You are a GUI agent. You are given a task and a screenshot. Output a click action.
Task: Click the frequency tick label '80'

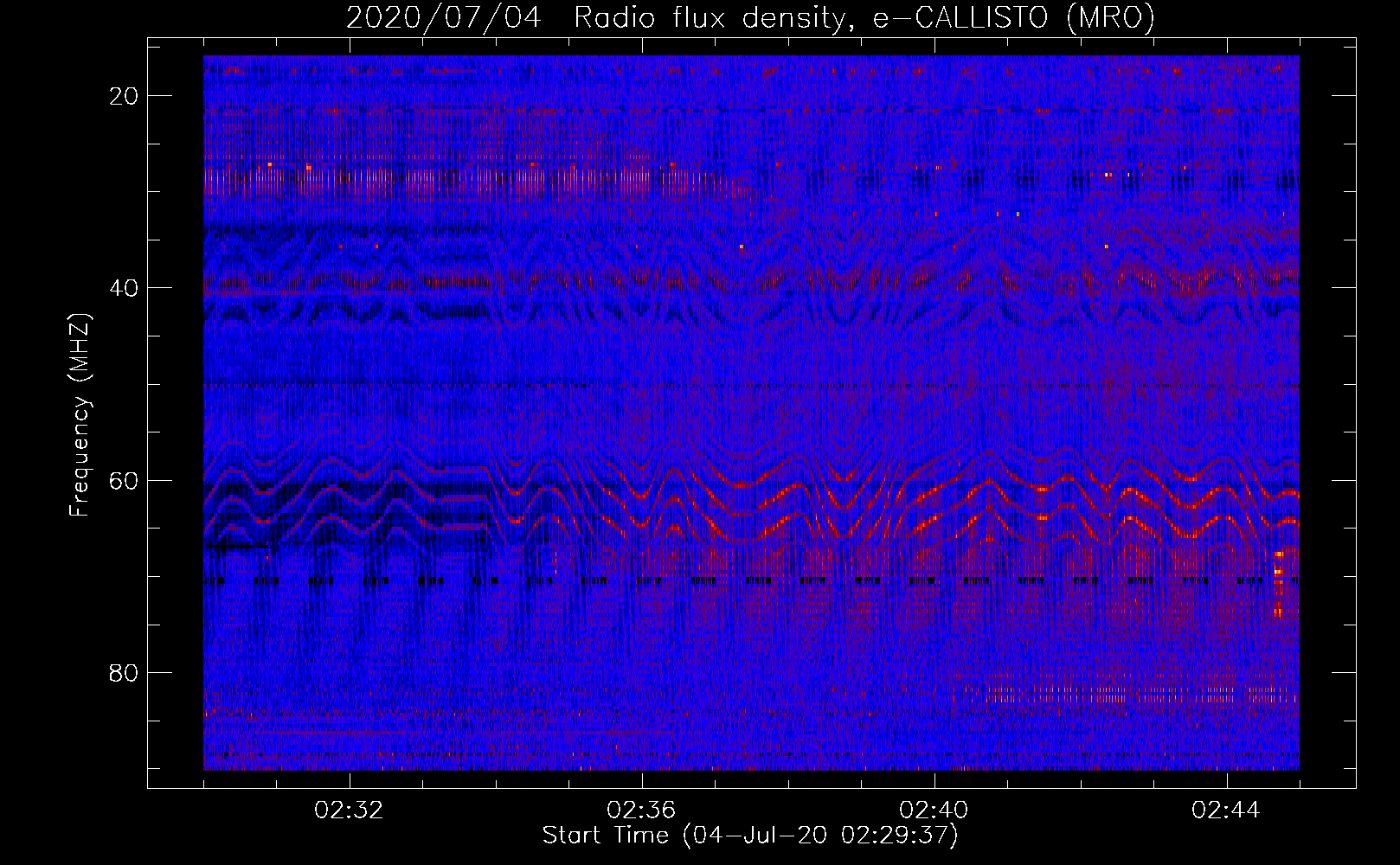coord(124,672)
